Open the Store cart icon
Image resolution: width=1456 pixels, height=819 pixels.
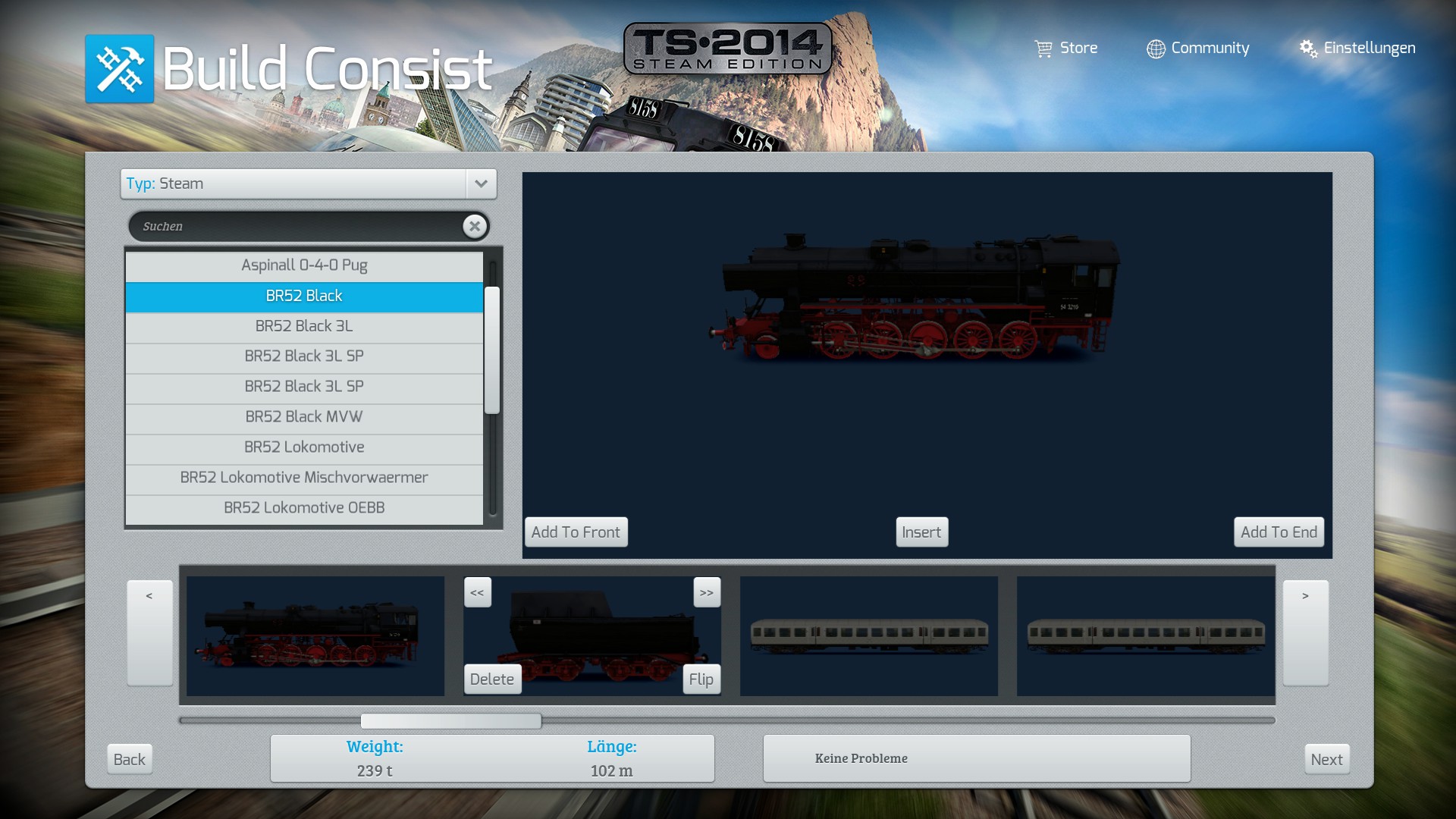[1043, 49]
